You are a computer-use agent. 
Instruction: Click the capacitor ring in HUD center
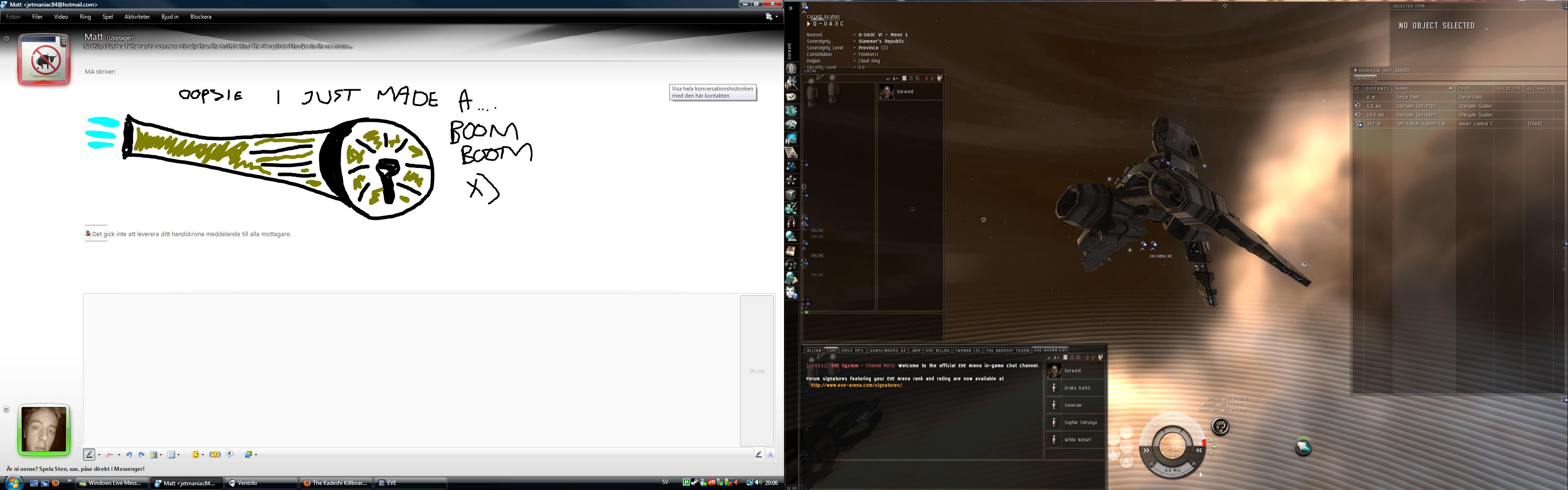point(1172,446)
